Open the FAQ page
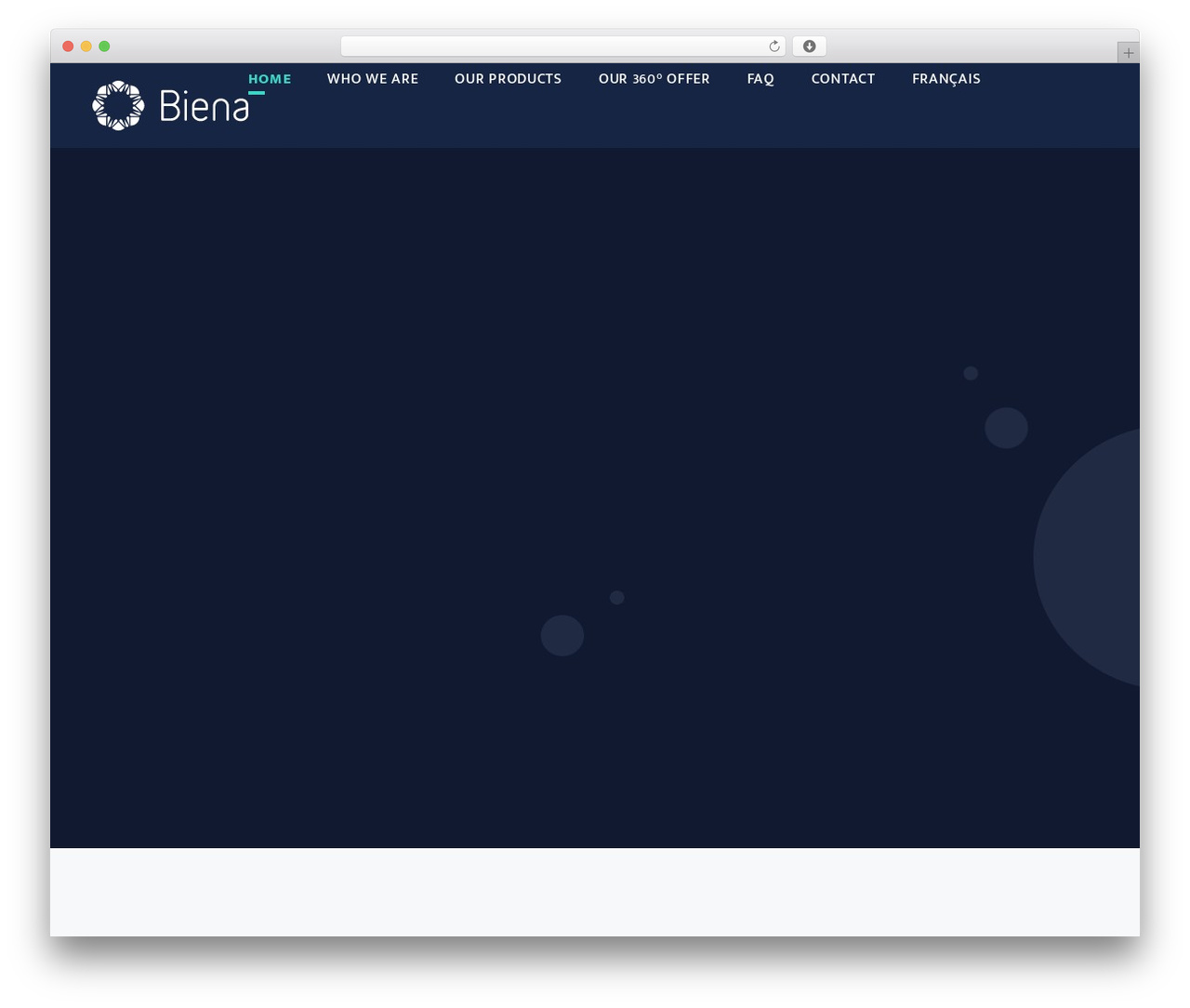This screenshot has height=1008, width=1190. (760, 79)
